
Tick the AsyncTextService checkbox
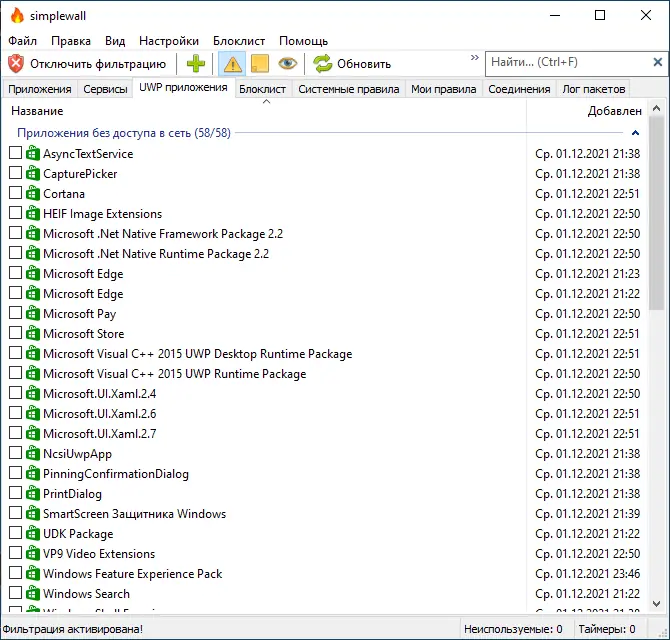[x=15, y=153]
